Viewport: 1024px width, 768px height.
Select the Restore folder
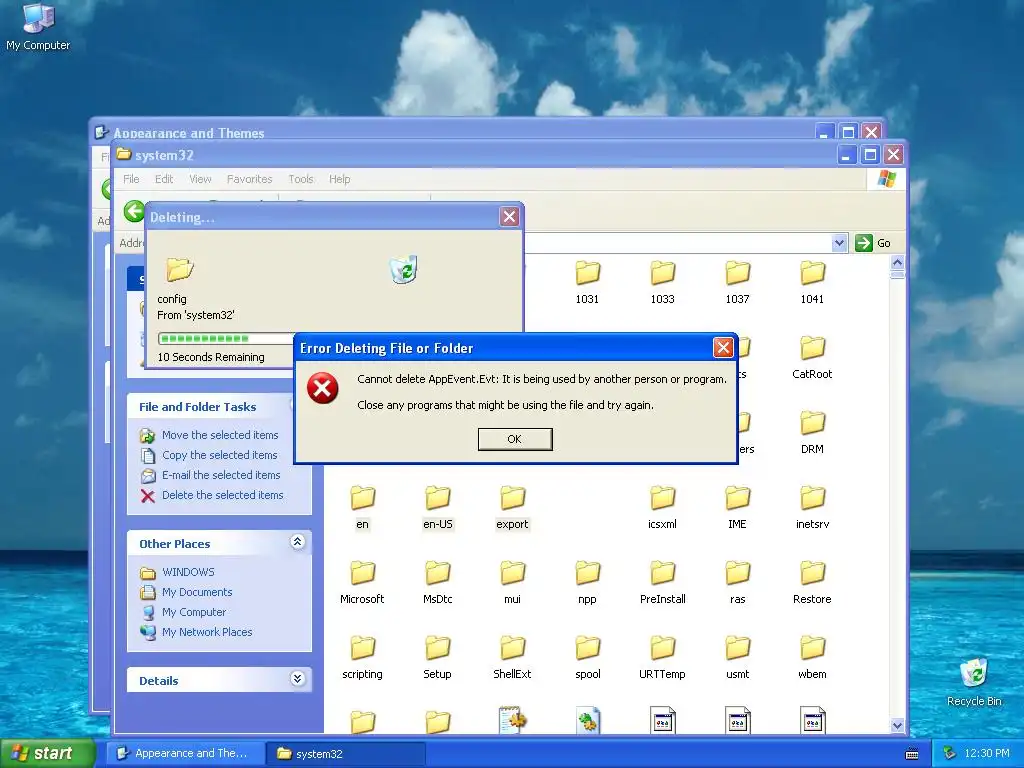tap(812, 583)
